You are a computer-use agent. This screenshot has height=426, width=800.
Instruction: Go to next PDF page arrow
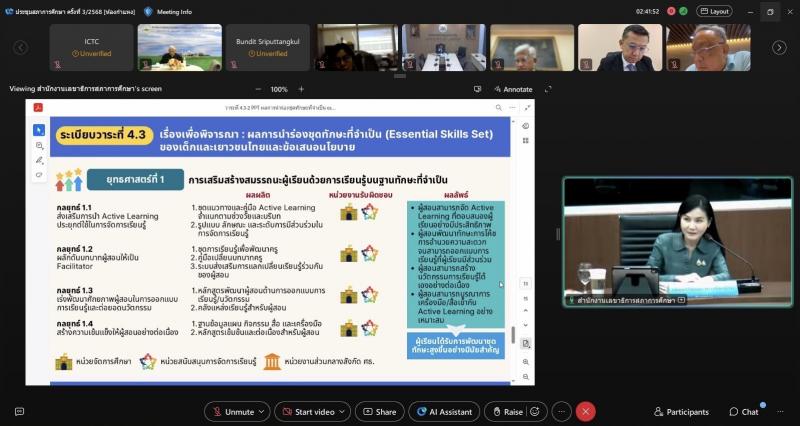pos(526,325)
